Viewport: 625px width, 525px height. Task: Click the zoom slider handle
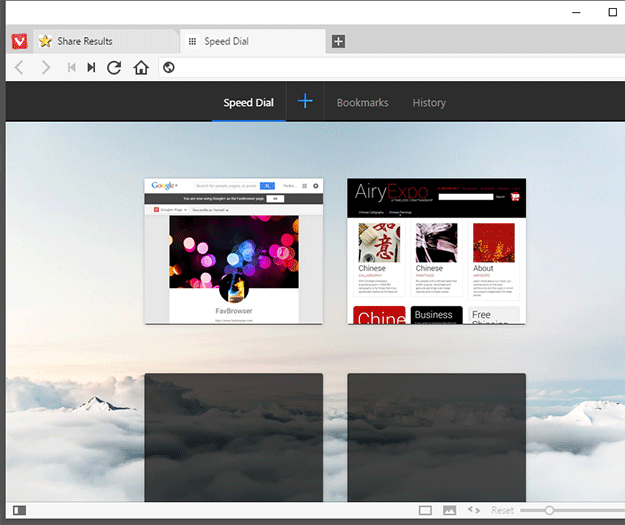549,510
